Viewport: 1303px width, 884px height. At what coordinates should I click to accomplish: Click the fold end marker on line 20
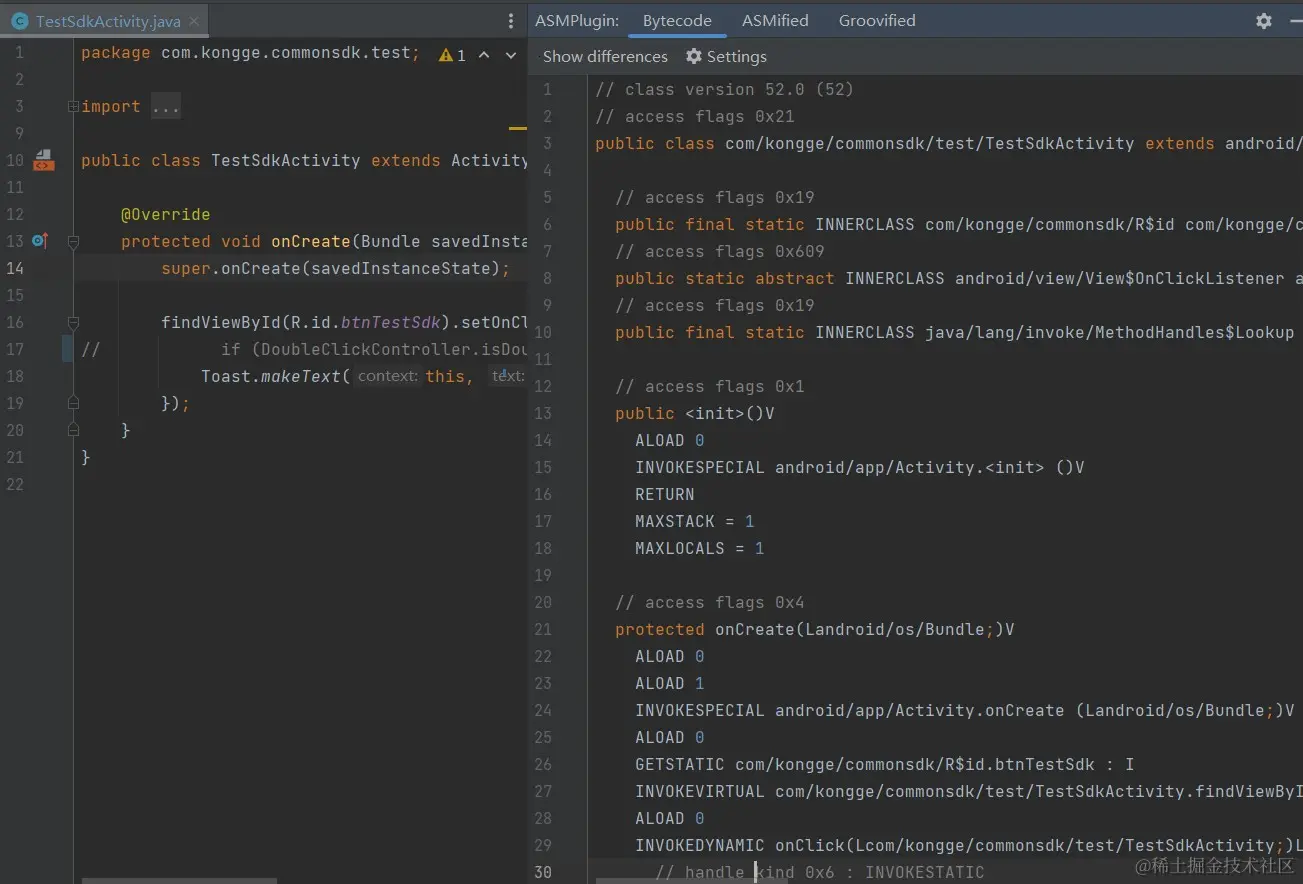point(73,430)
